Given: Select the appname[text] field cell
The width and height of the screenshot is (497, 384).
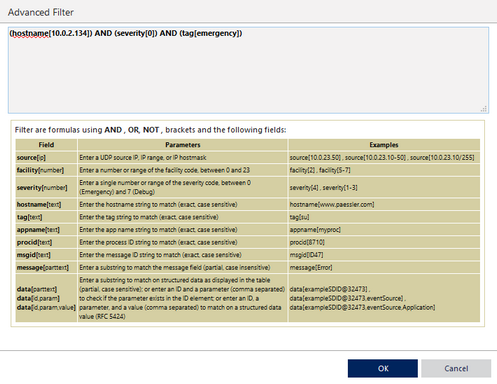Looking at the screenshot, I should pos(46,230).
